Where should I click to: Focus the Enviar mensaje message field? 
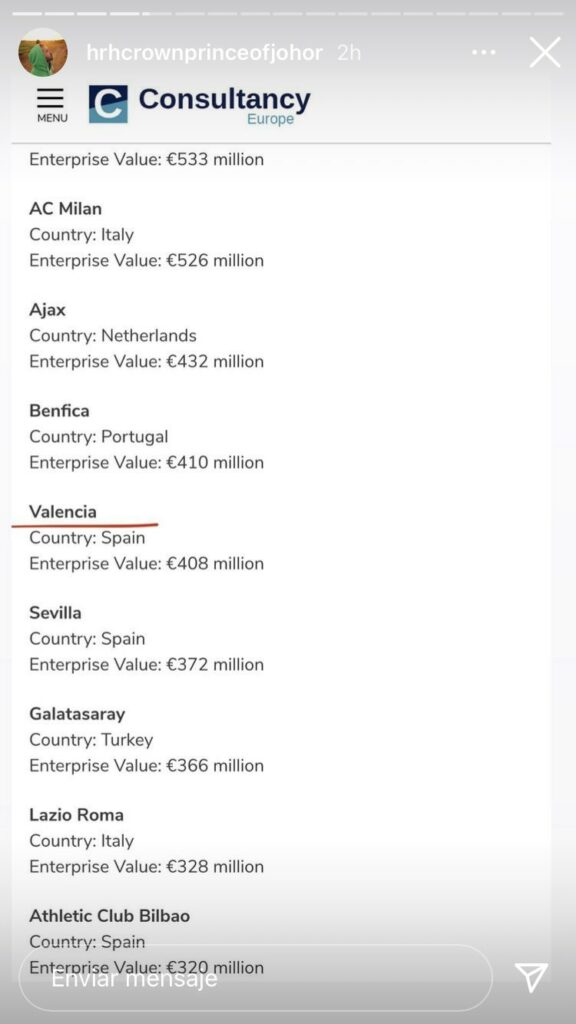pos(255,978)
